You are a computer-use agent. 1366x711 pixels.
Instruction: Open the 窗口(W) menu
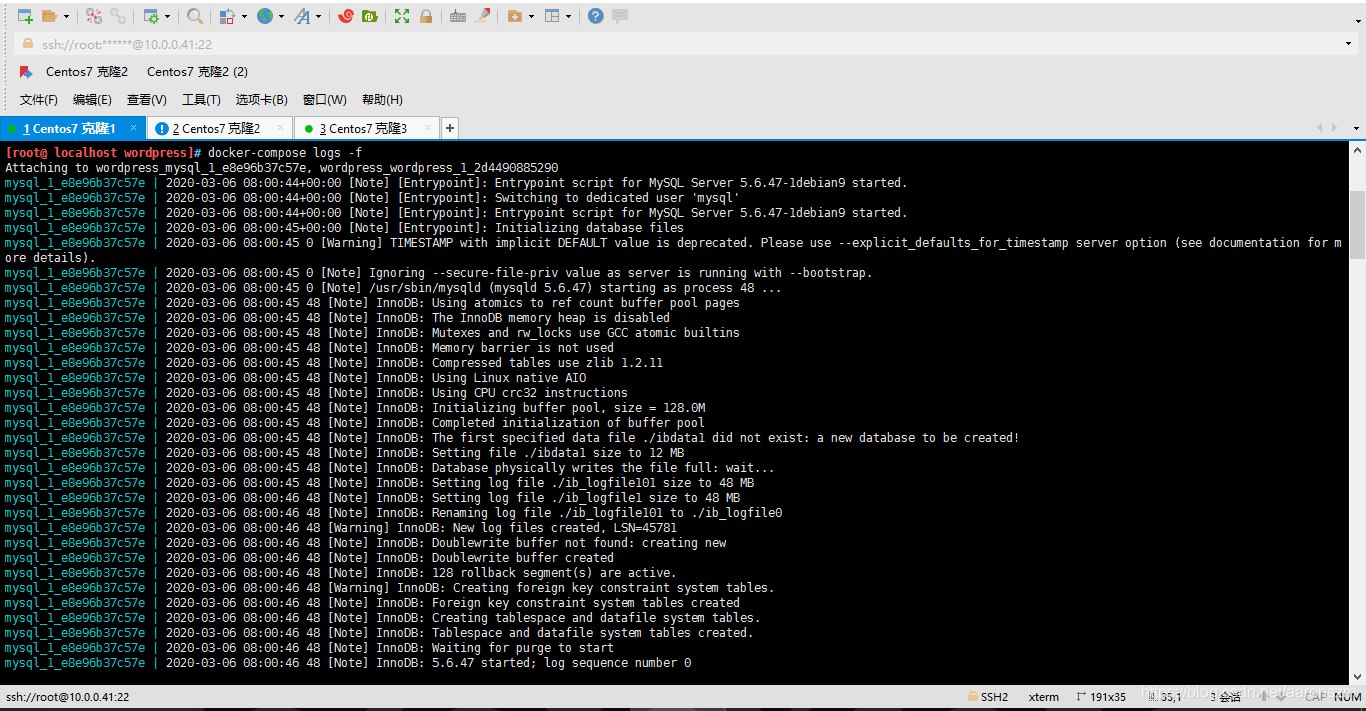(325, 100)
